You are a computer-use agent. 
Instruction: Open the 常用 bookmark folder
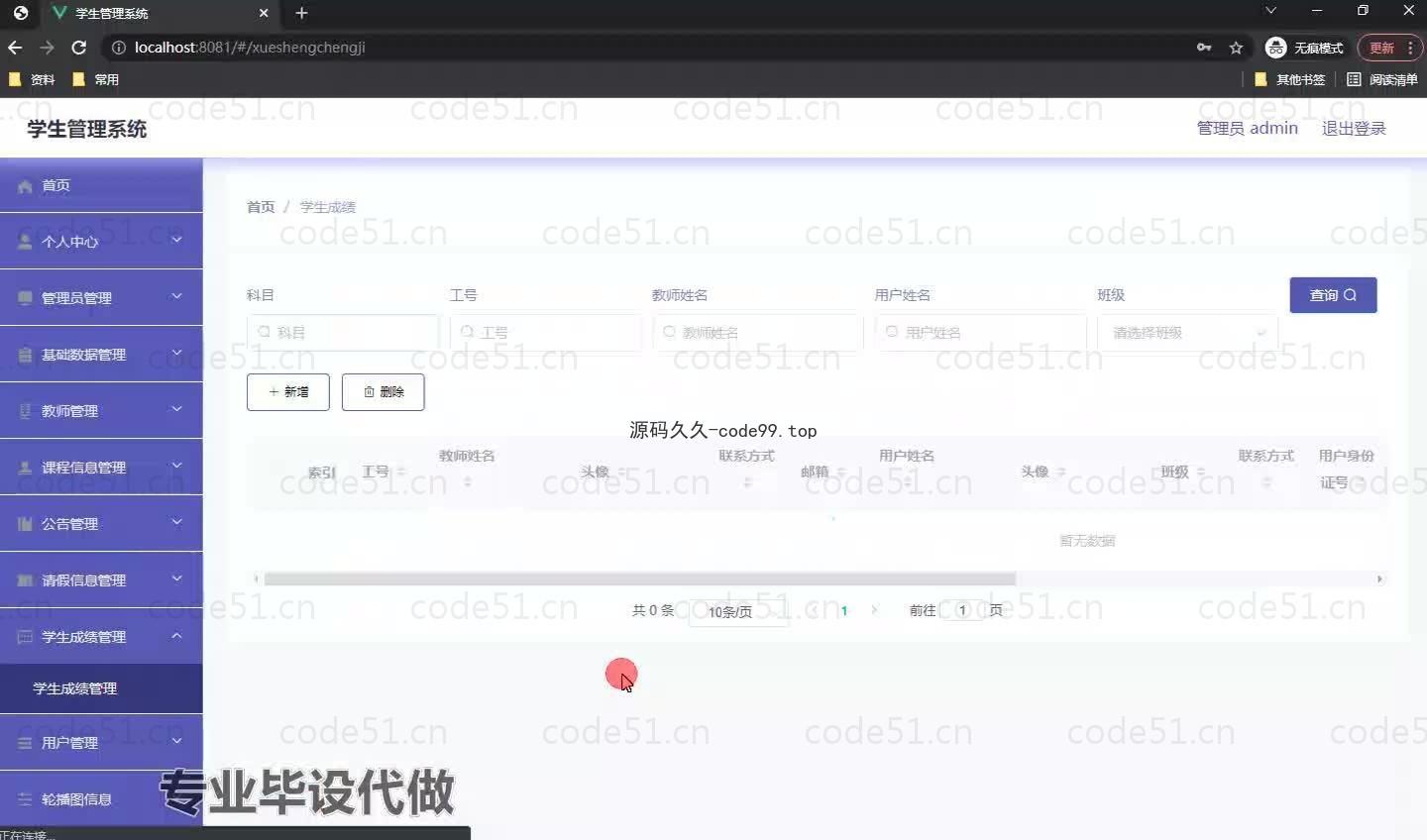95,79
